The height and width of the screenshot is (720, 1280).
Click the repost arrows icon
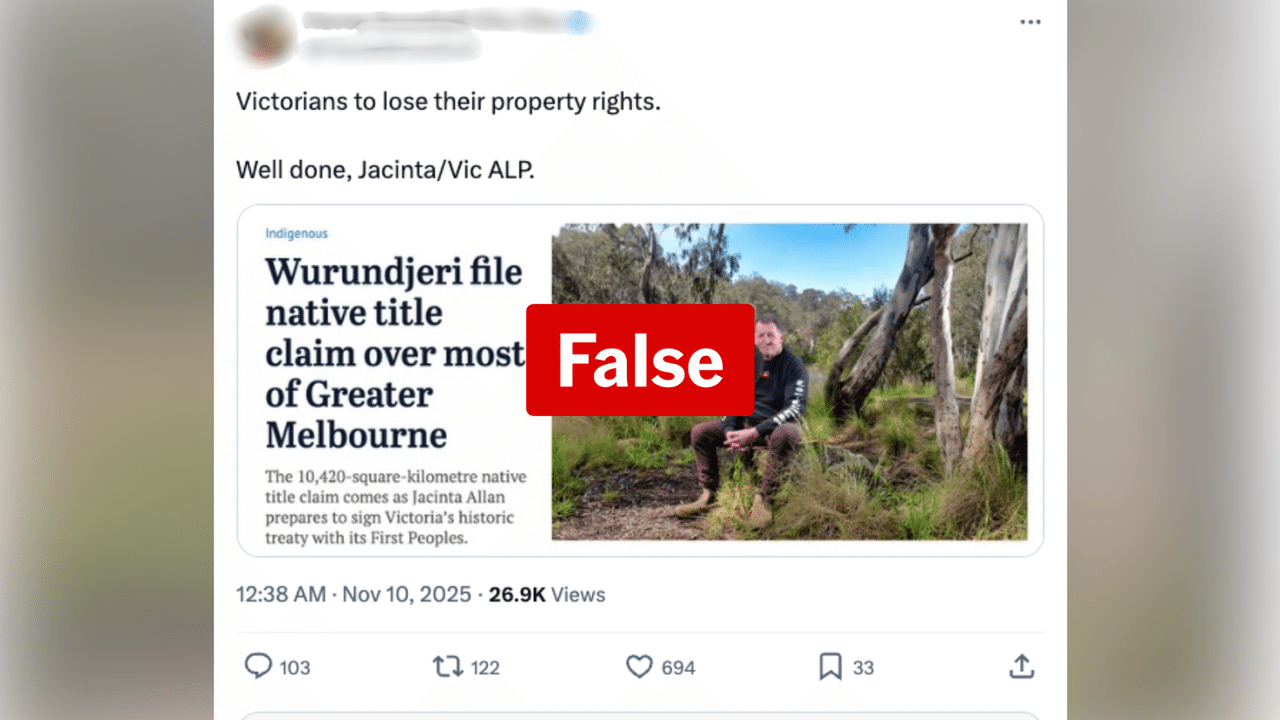click(x=447, y=666)
